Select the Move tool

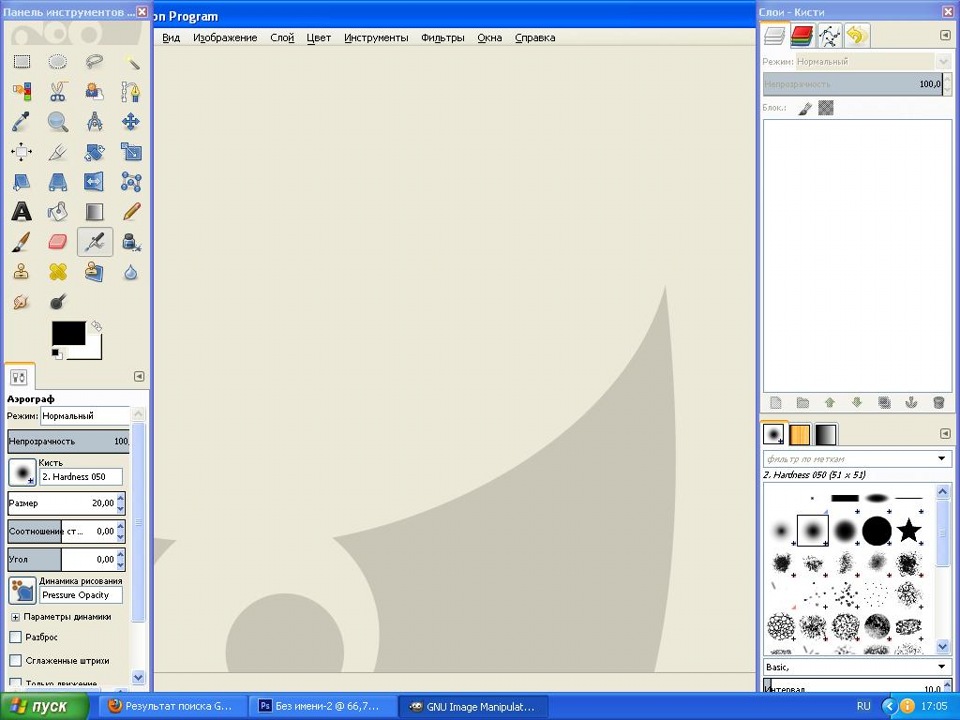click(131, 122)
